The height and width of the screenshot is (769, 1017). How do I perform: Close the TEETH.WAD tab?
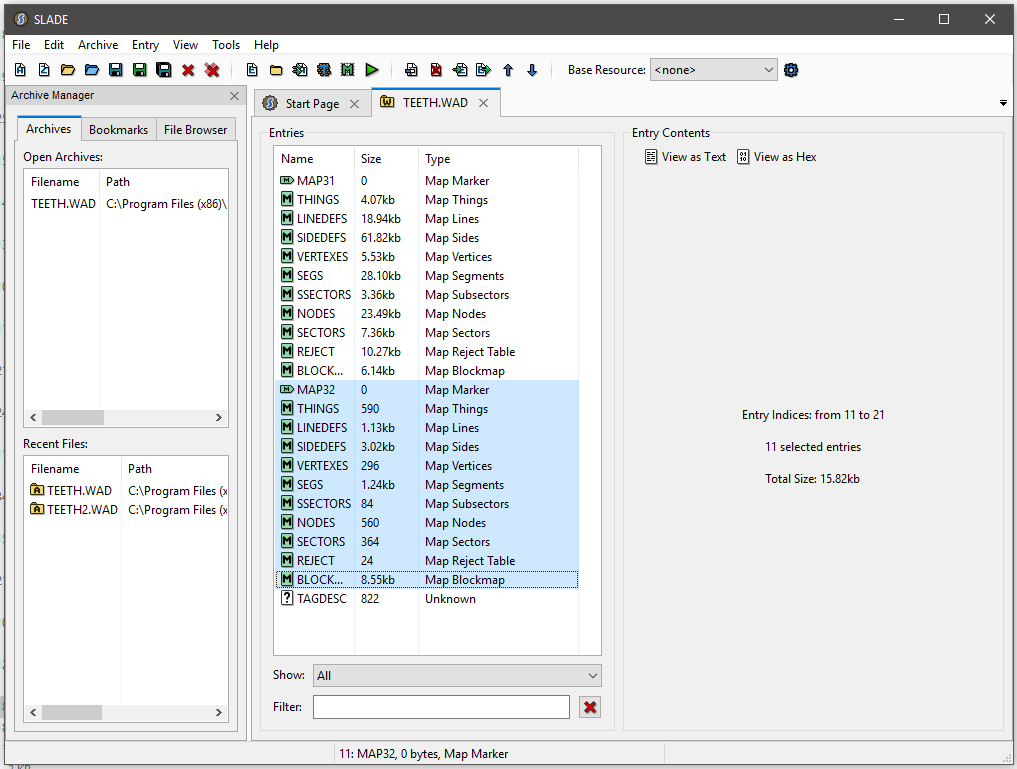[483, 103]
